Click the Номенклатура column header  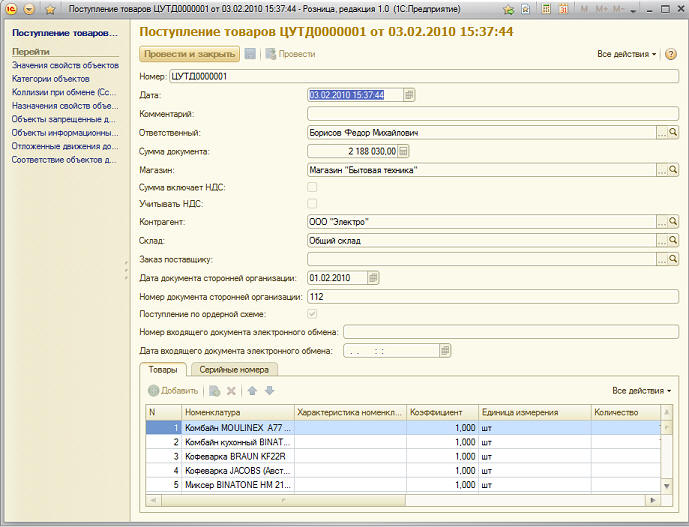(238, 412)
